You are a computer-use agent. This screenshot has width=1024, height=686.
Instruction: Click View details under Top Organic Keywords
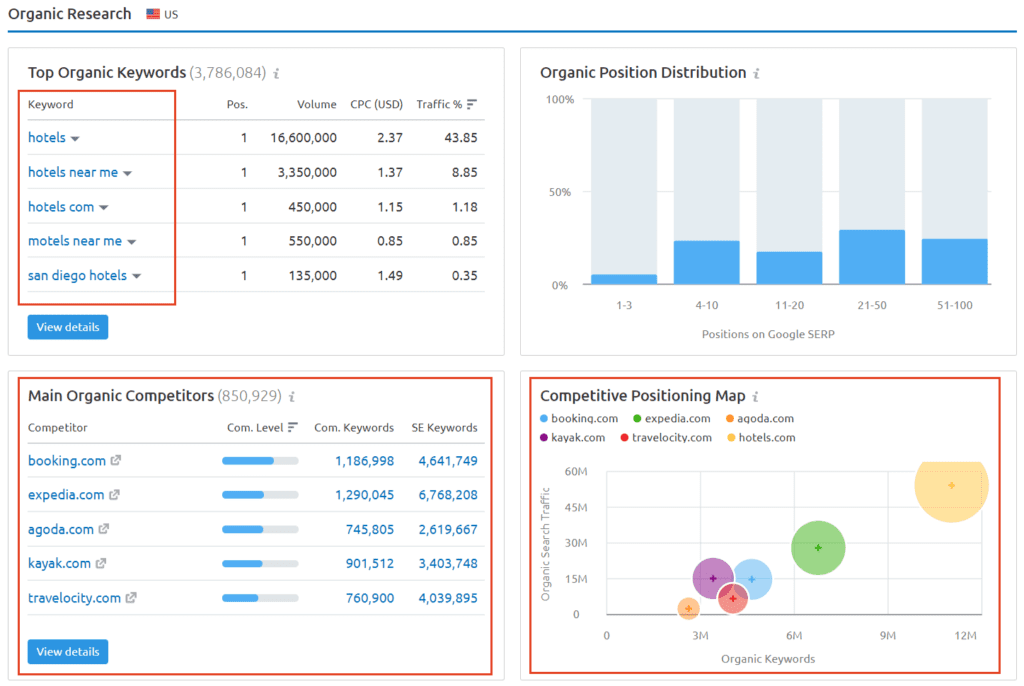tap(68, 327)
